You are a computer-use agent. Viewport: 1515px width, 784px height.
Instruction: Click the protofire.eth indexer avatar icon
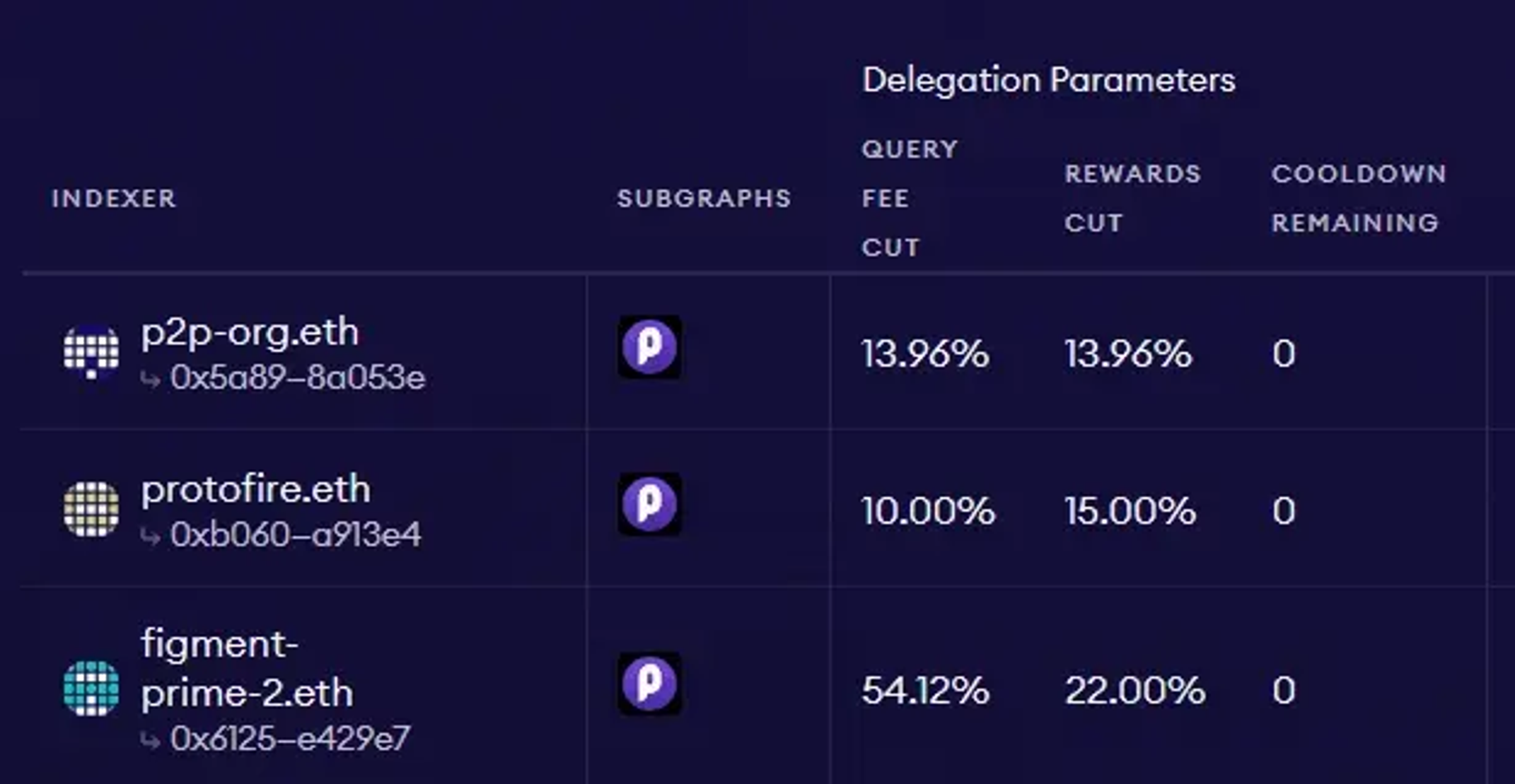coord(91,509)
